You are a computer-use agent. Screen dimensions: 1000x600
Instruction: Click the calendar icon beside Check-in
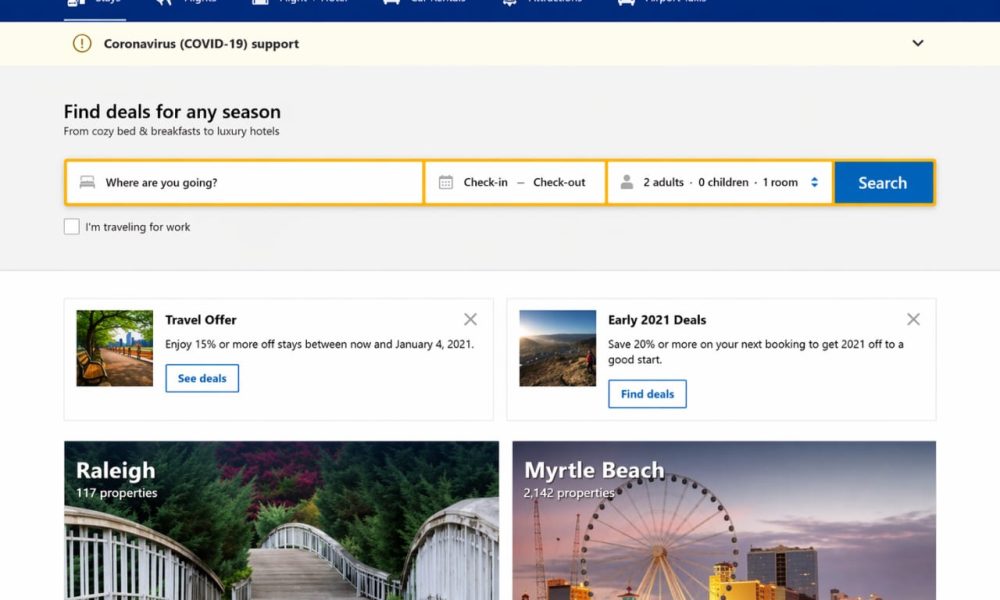(x=446, y=183)
